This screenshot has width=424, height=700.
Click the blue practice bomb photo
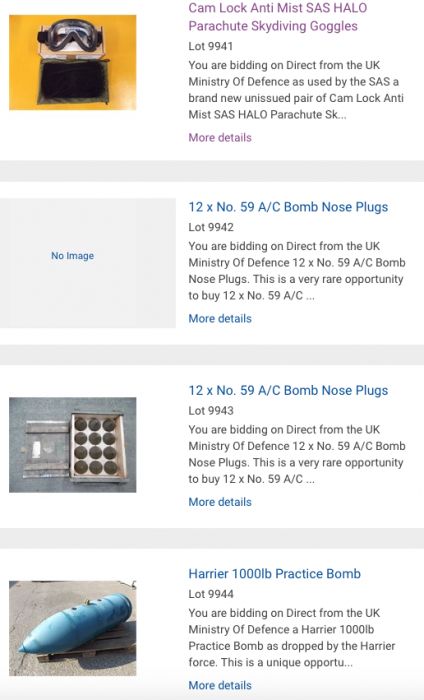(x=73, y=628)
